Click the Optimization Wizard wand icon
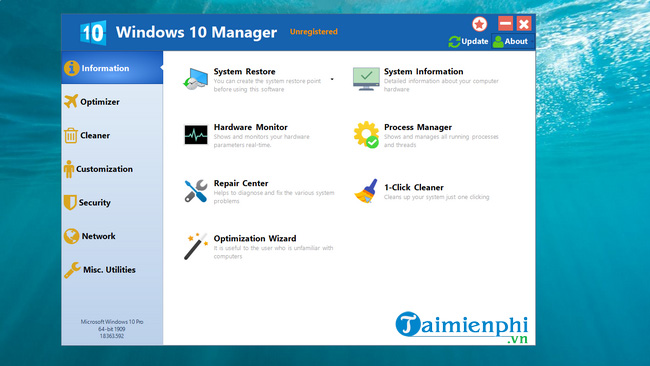 196,246
